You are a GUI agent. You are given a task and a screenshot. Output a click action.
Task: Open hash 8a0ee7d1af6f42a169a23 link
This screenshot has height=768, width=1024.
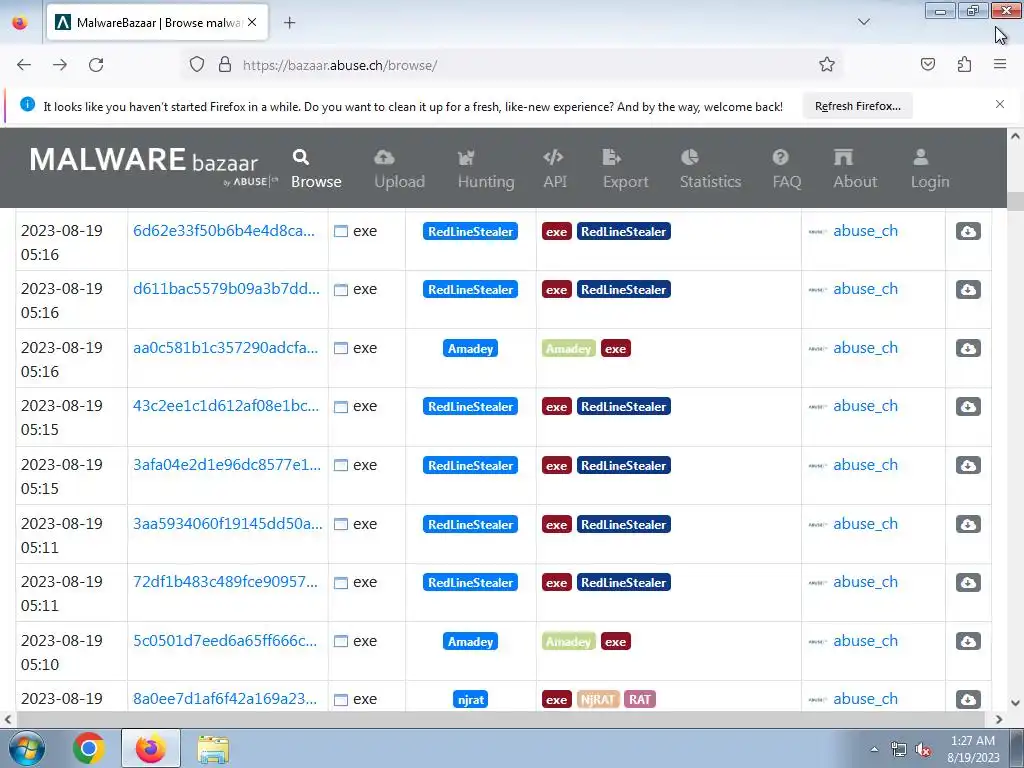(225, 698)
